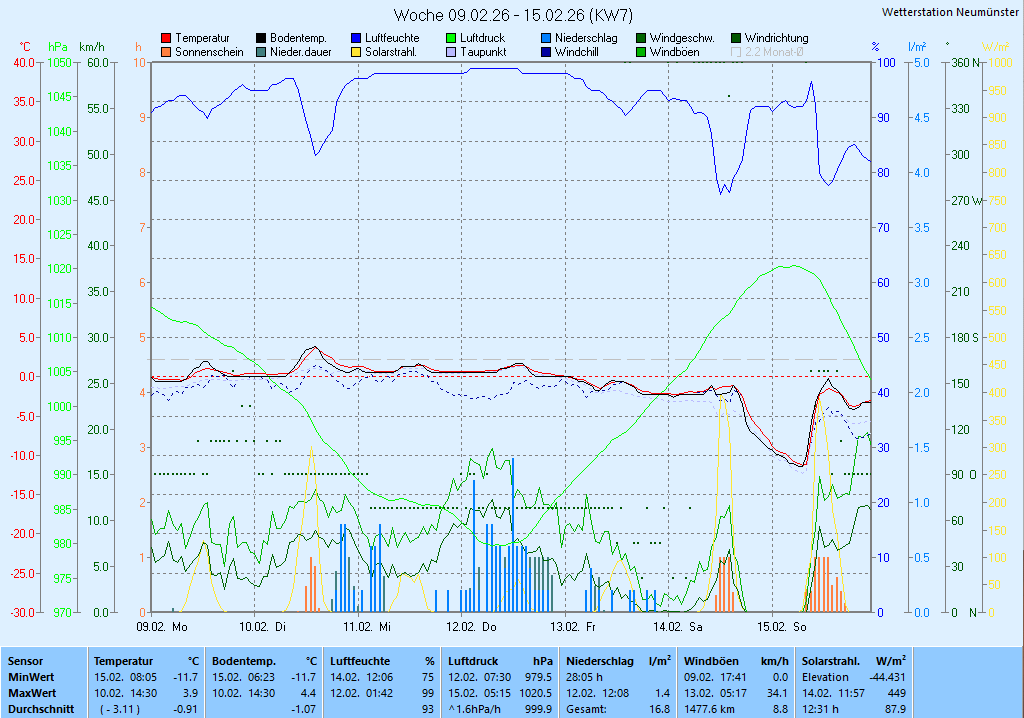Click the green Luftdruck legend box
Screen dimensions: 1024x718
coord(451,38)
